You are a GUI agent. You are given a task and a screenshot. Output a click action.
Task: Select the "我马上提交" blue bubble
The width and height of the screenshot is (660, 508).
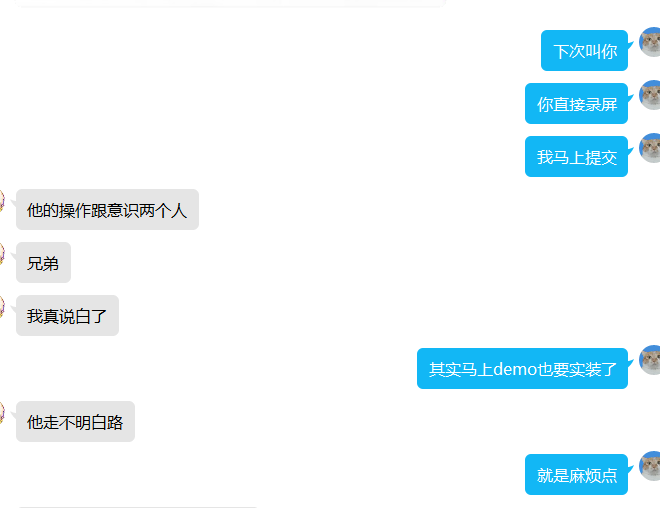(576, 157)
